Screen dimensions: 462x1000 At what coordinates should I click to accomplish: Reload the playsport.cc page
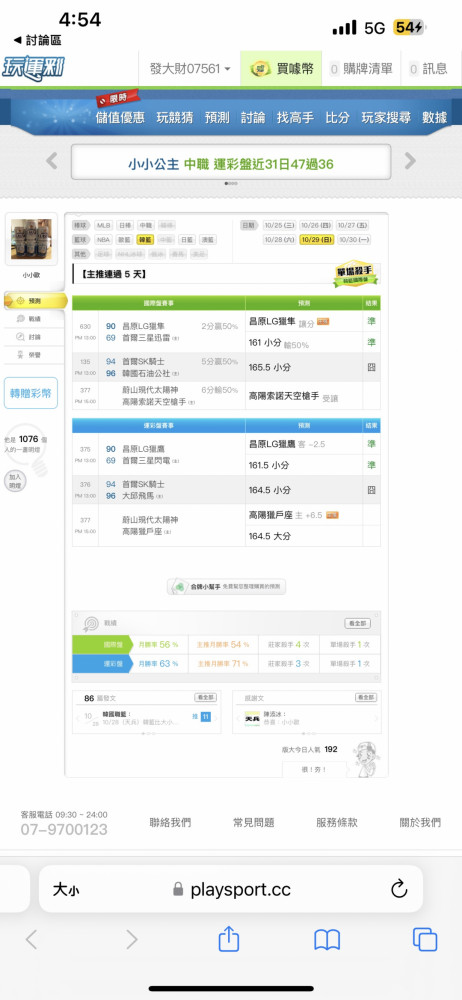pos(399,889)
